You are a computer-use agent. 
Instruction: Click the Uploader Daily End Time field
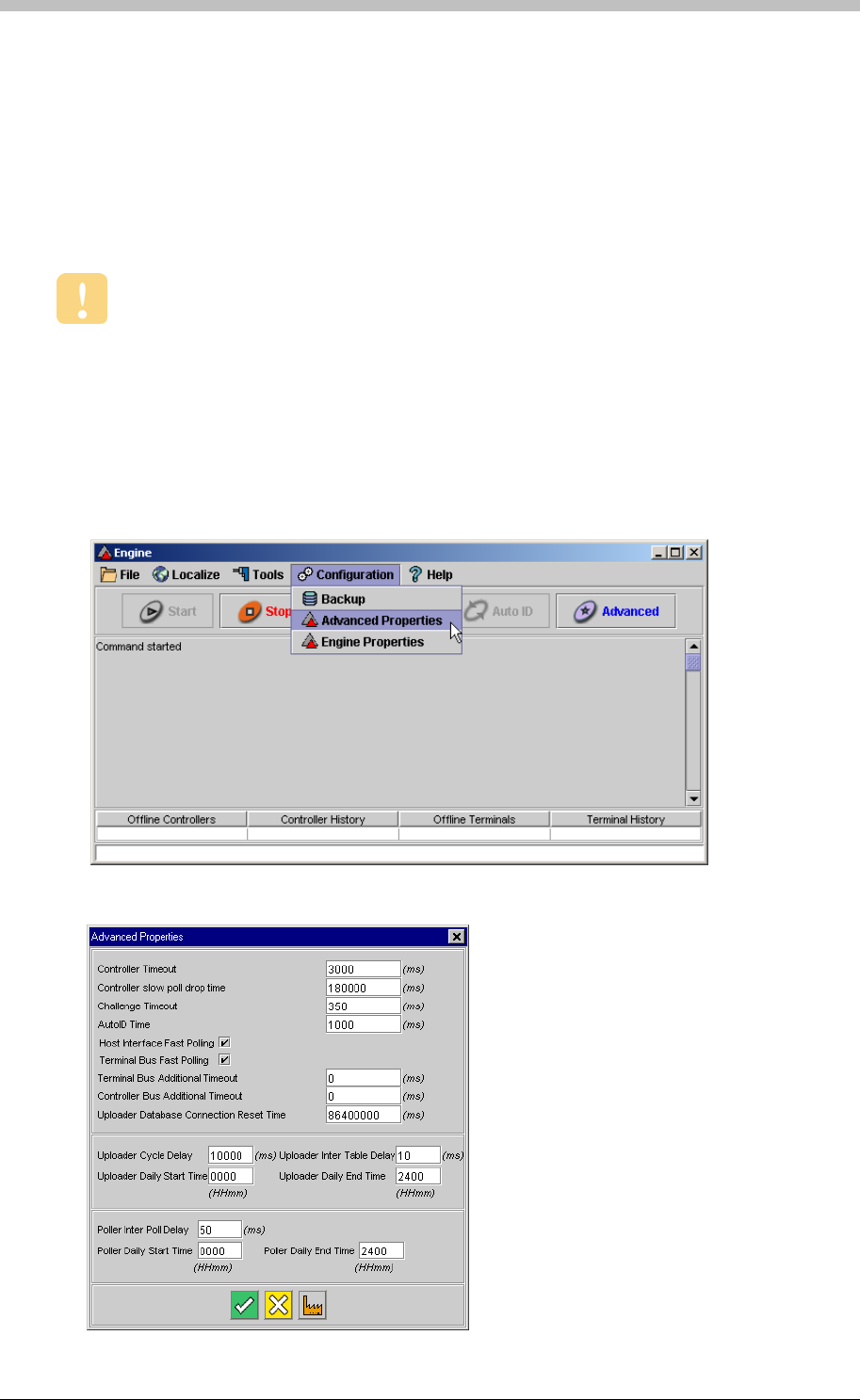pyautogui.click(x=418, y=1176)
